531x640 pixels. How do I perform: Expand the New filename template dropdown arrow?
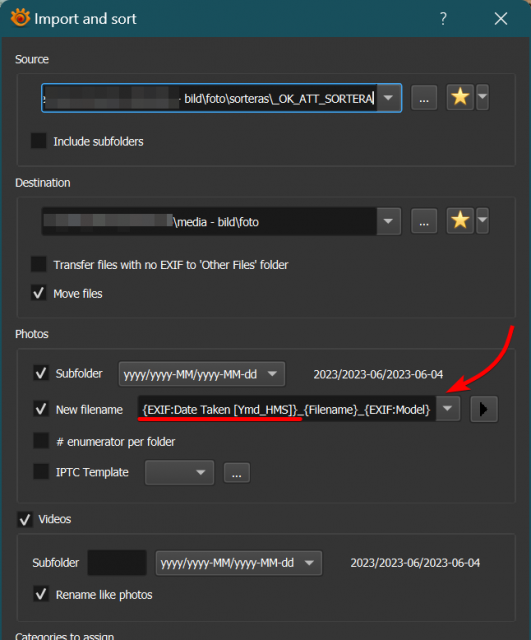[448, 408]
